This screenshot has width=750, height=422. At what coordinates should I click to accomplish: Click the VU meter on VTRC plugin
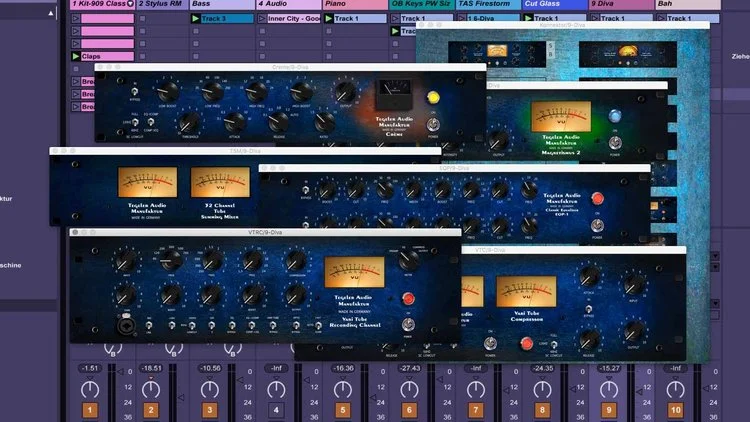pyautogui.click(x=354, y=272)
